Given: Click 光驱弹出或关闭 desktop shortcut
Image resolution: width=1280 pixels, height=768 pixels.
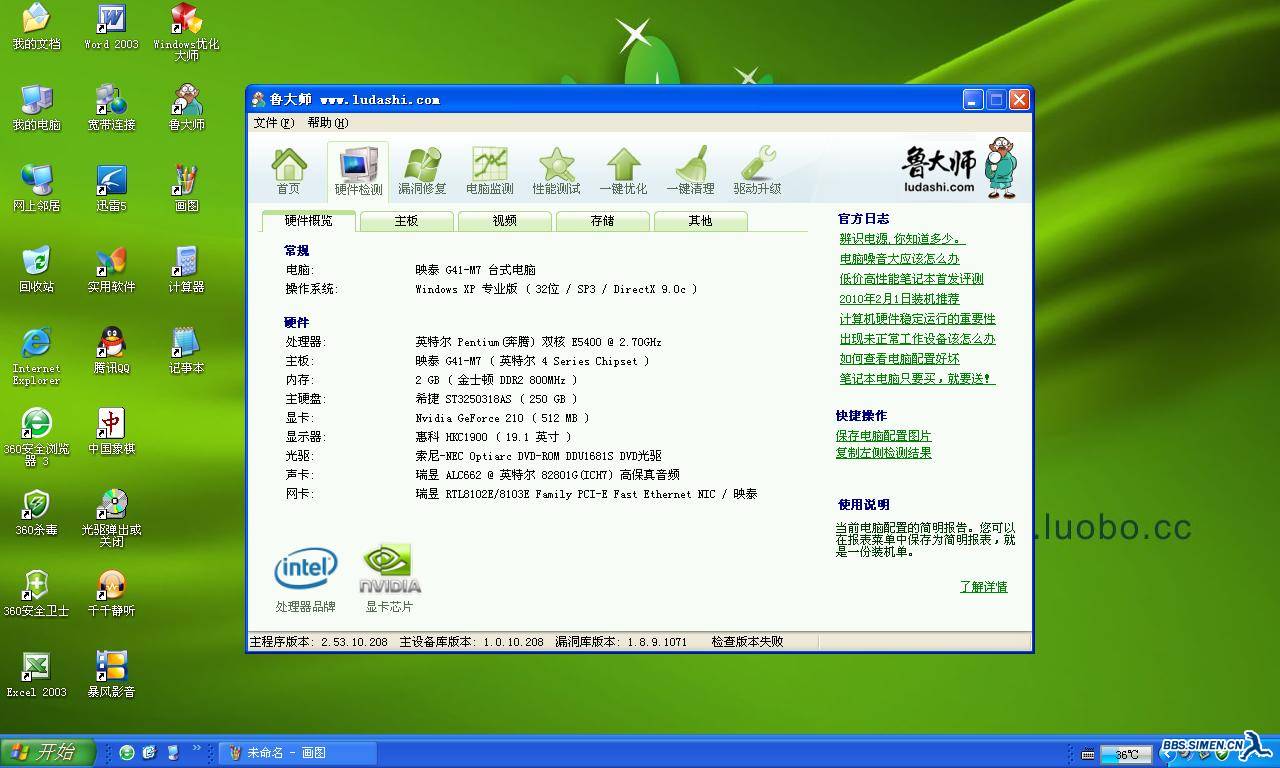Looking at the screenshot, I should click(111, 518).
